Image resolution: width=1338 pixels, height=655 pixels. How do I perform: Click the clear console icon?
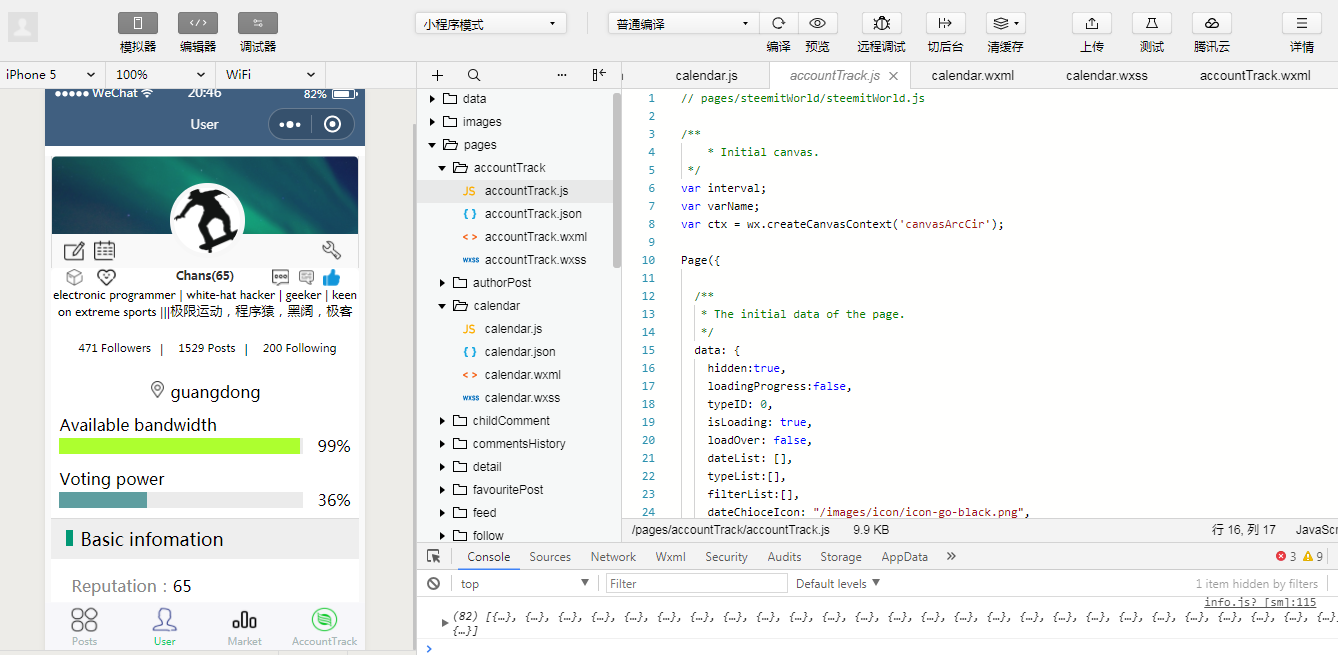click(x=433, y=583)
